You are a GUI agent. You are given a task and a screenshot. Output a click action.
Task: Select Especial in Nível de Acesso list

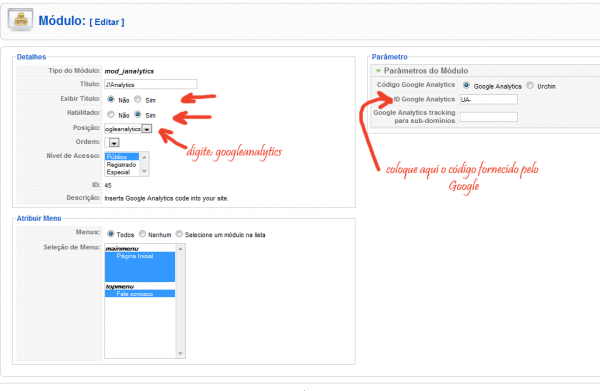(122, 172)
